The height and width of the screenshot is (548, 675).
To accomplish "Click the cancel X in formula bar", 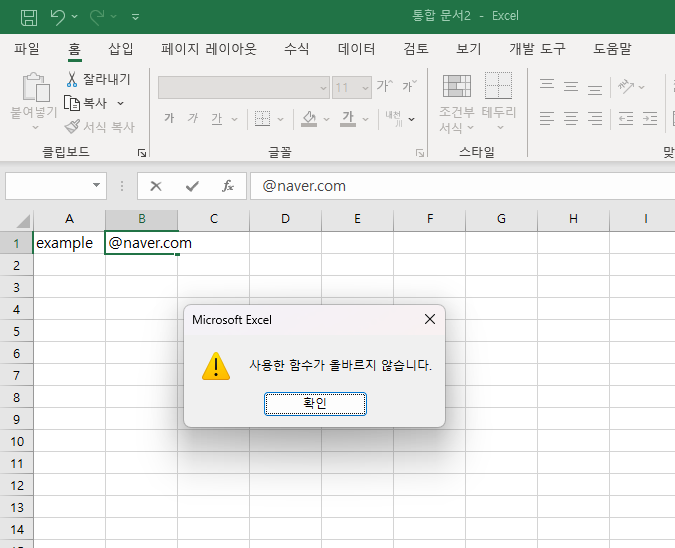I will pos(156,186).
